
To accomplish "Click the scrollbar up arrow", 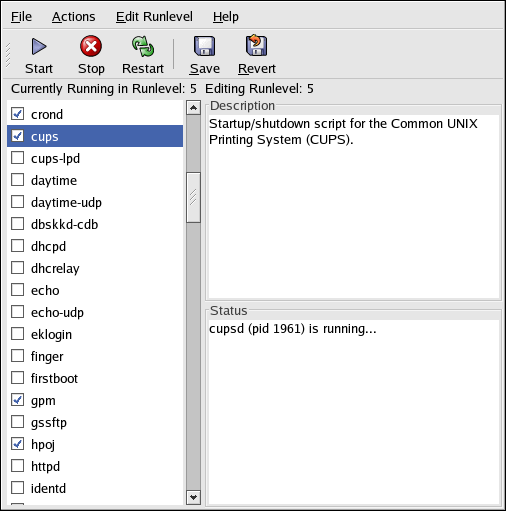I will [193, 108].
